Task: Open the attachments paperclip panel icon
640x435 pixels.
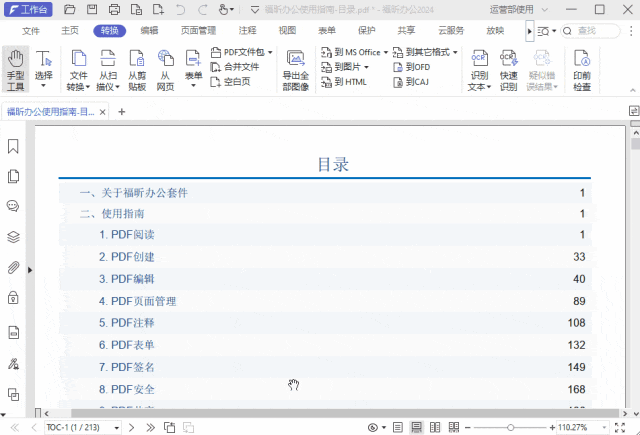Action: point(13,268)
